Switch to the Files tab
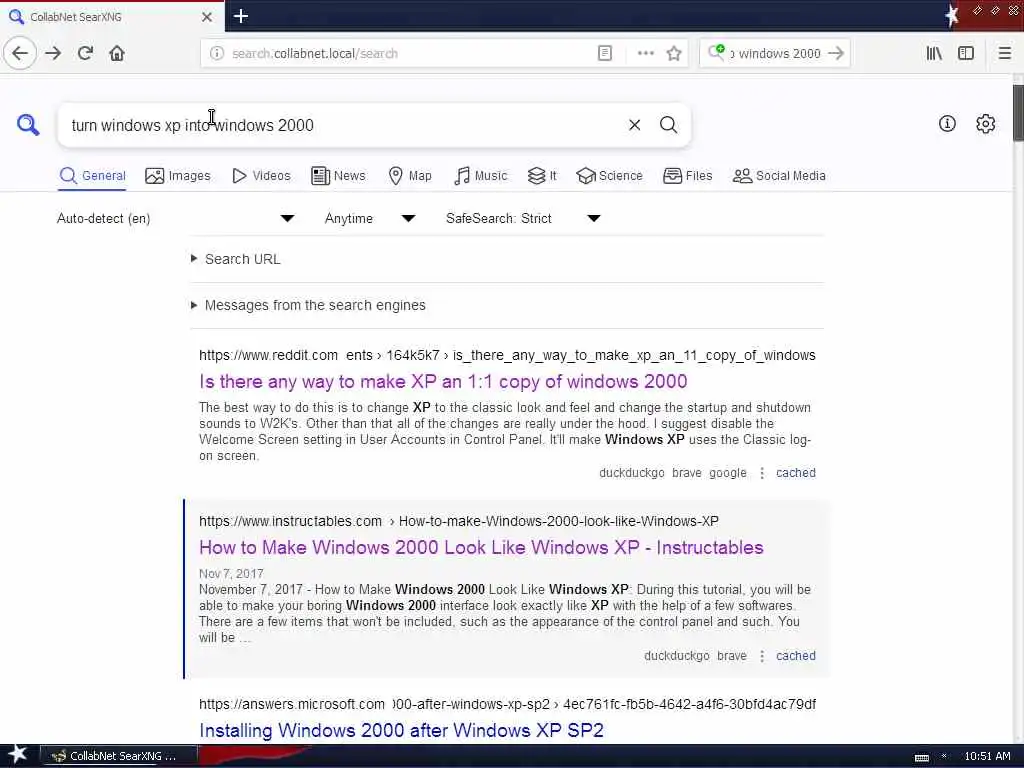The width and height of the screenshot is (1024, 768). [x=688, y=176]
